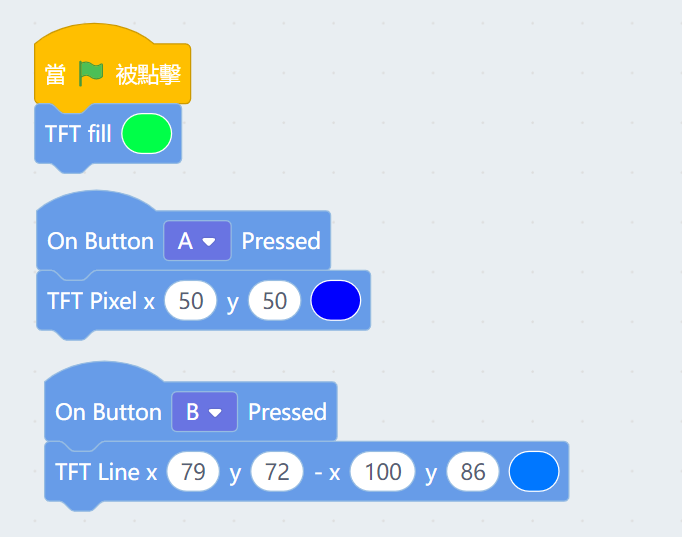This screenshot has width=682, height=537.
Task: Select the 當被點擊 event hat block
Action: (x=150, y=74)
